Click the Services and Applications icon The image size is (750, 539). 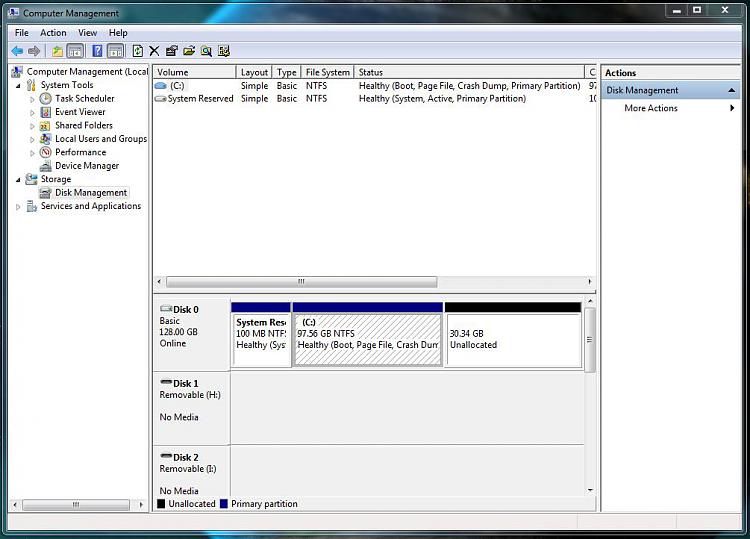point(32,206)
